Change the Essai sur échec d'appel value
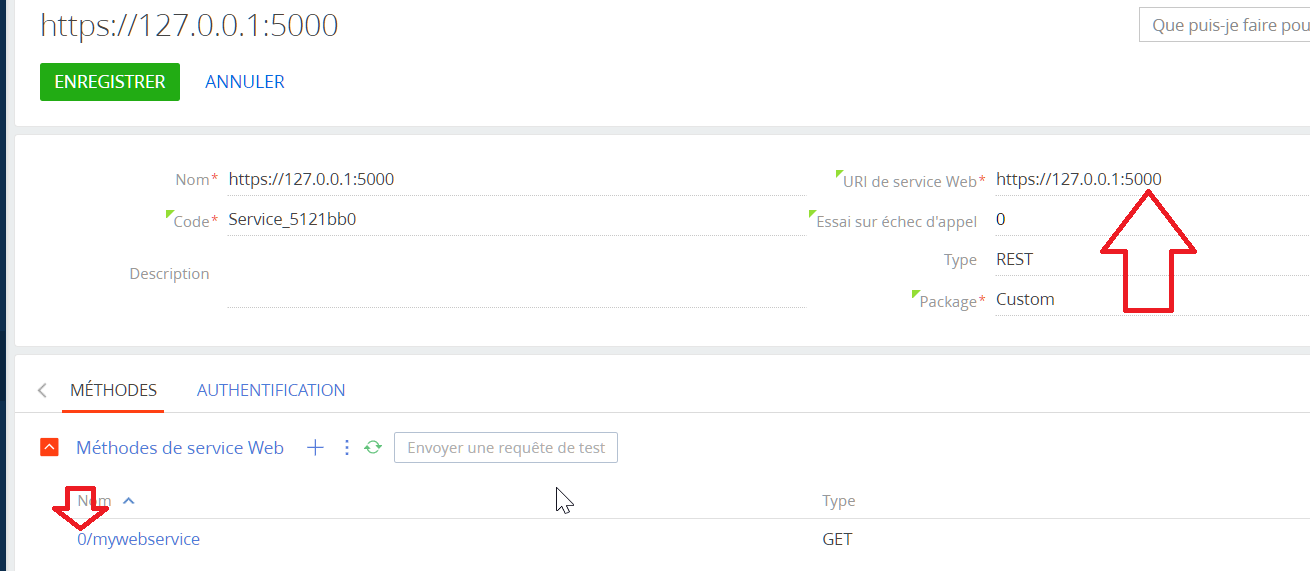 [1152, 220]
